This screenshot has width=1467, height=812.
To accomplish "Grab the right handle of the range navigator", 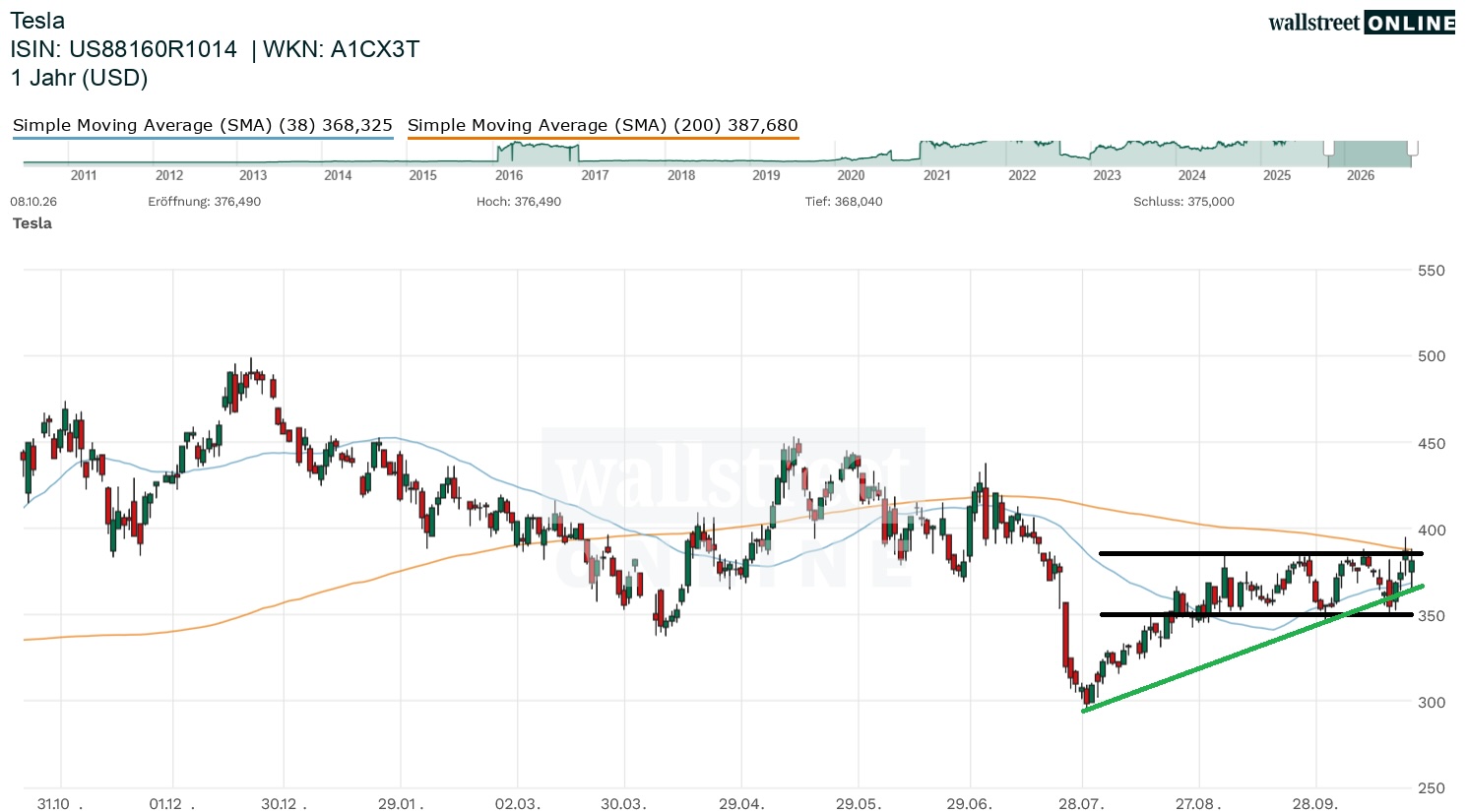I will tap(1414, 149).
